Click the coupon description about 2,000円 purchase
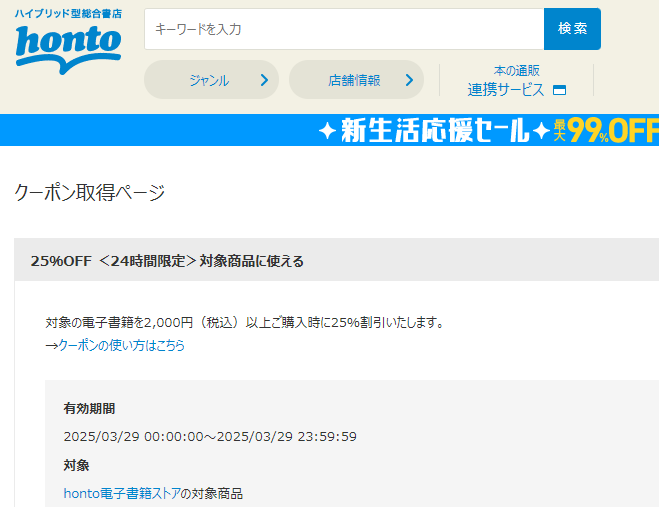Image resolution: width=659 pixels, height=507 pixels. point(245,322)
